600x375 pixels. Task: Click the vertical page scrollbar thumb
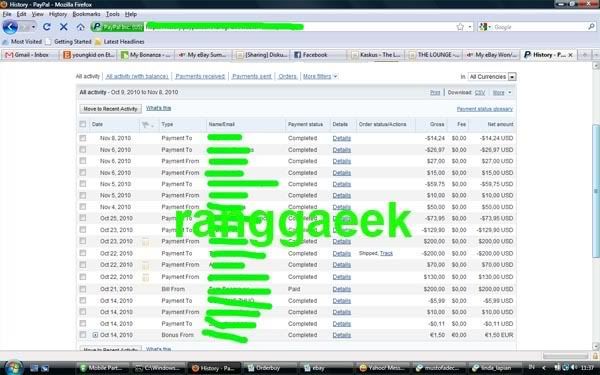click(596, 191)
